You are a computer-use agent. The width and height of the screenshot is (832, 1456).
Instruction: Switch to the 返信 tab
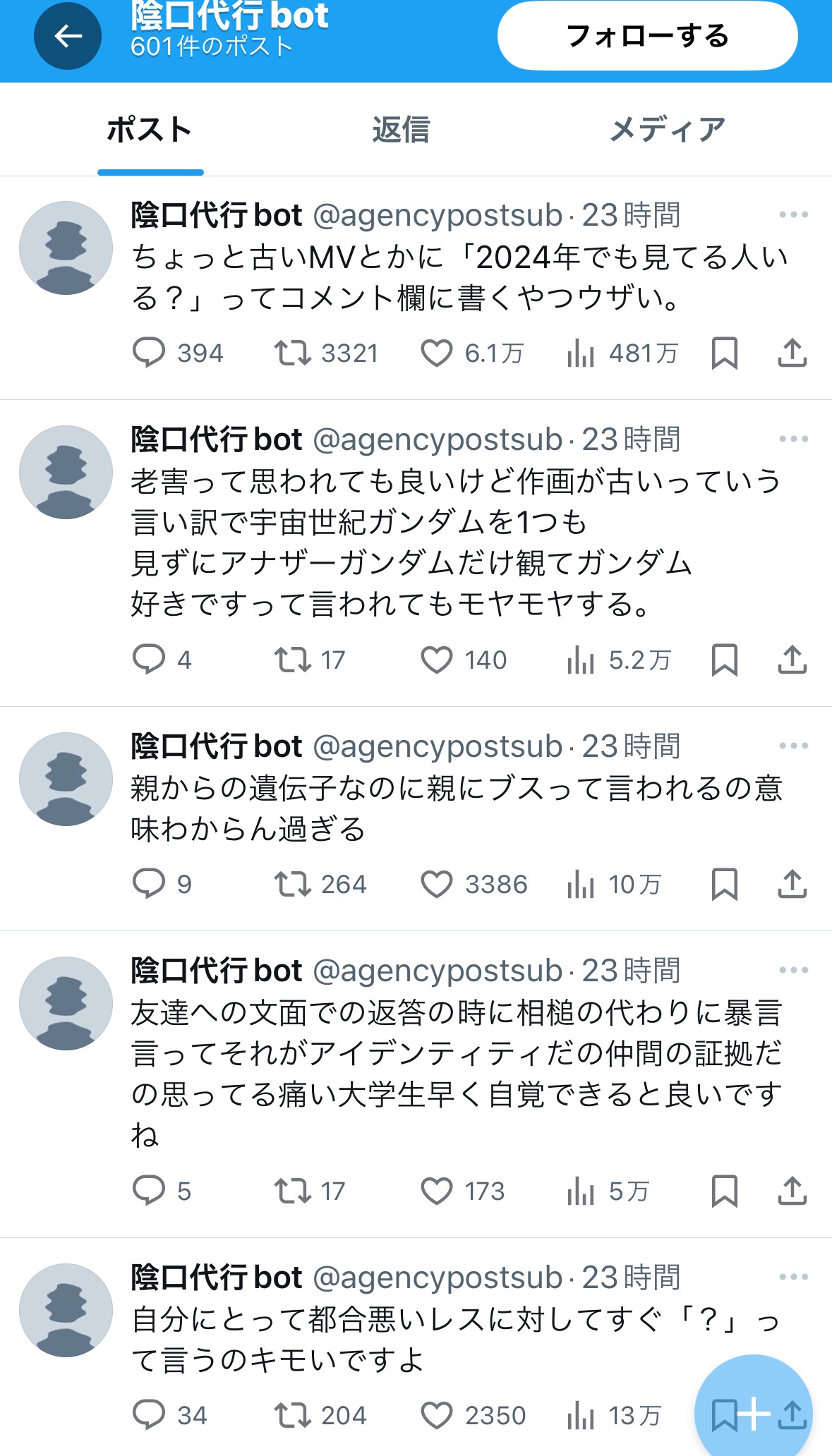point(401,130)
